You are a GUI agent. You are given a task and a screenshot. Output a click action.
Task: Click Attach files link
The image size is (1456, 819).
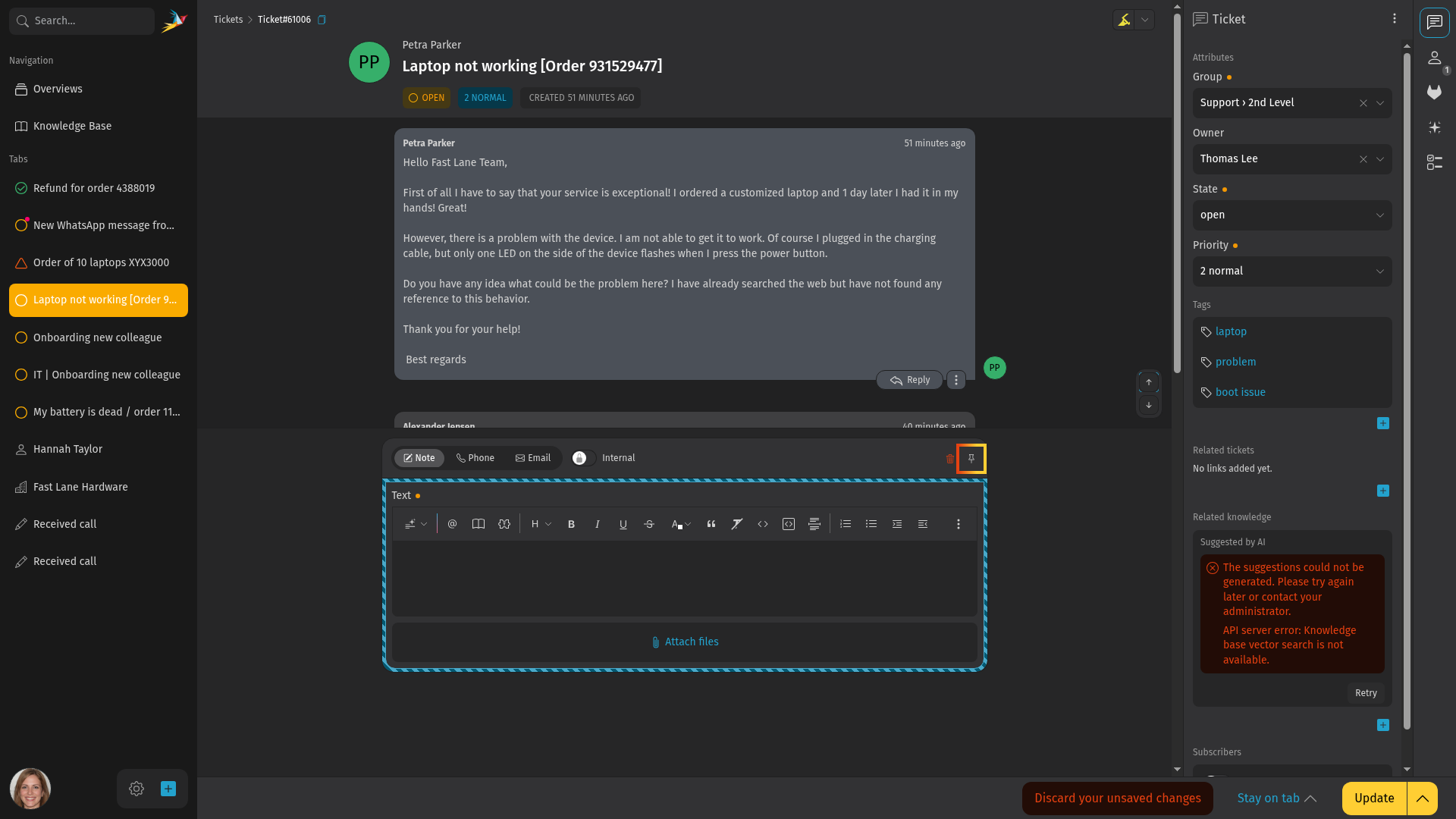click(685, 642)
